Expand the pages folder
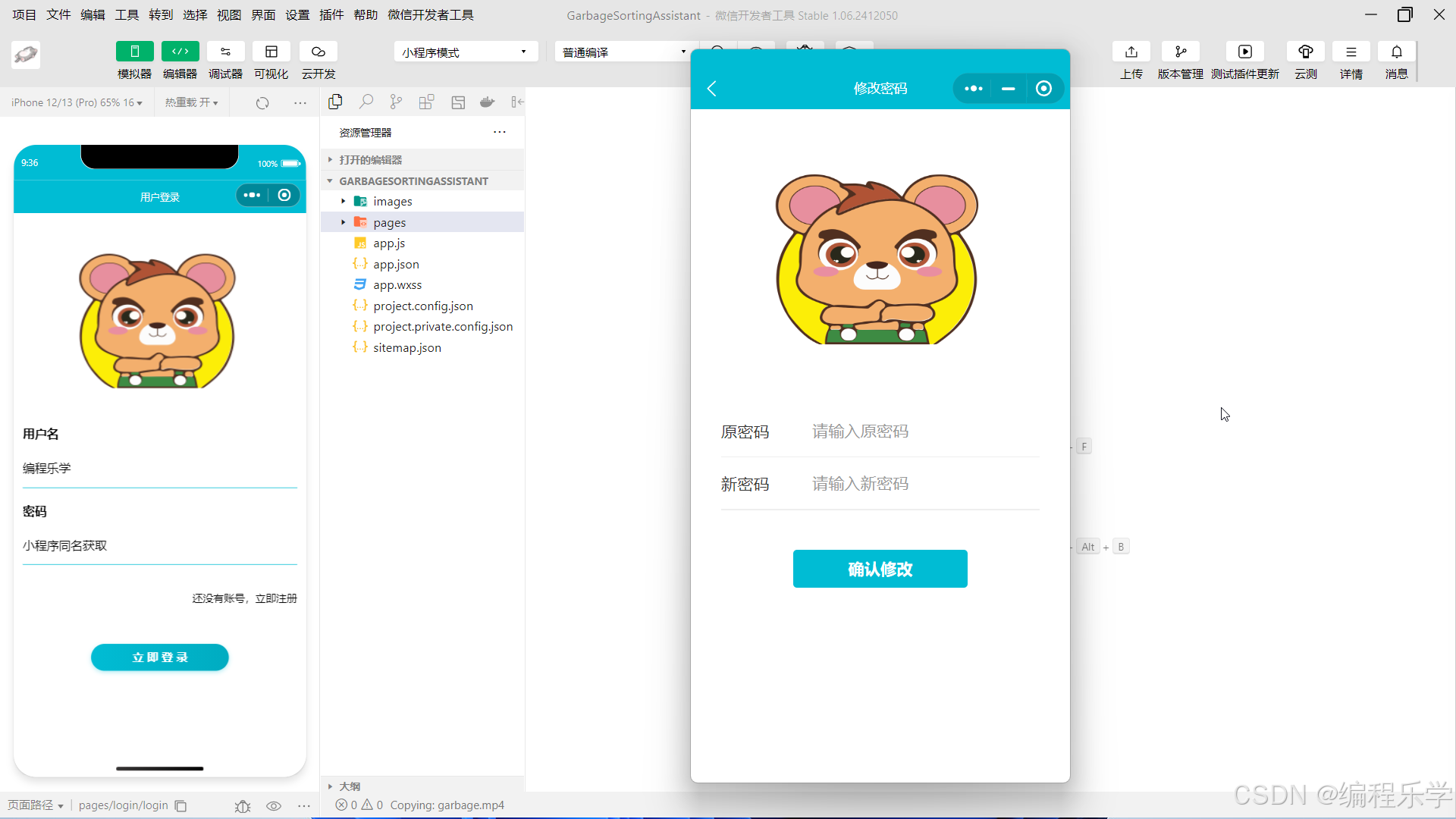The image size is (1456, 819). point(390,222)
